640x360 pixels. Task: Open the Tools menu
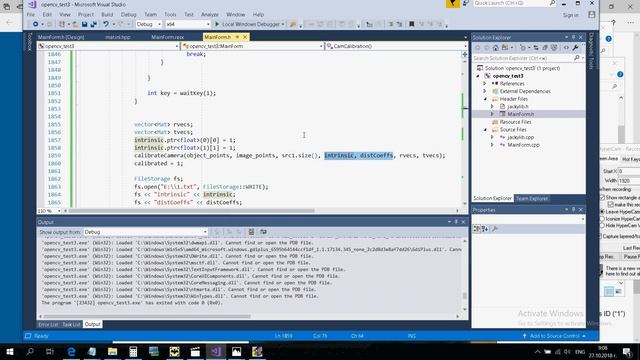pos(170,14)
